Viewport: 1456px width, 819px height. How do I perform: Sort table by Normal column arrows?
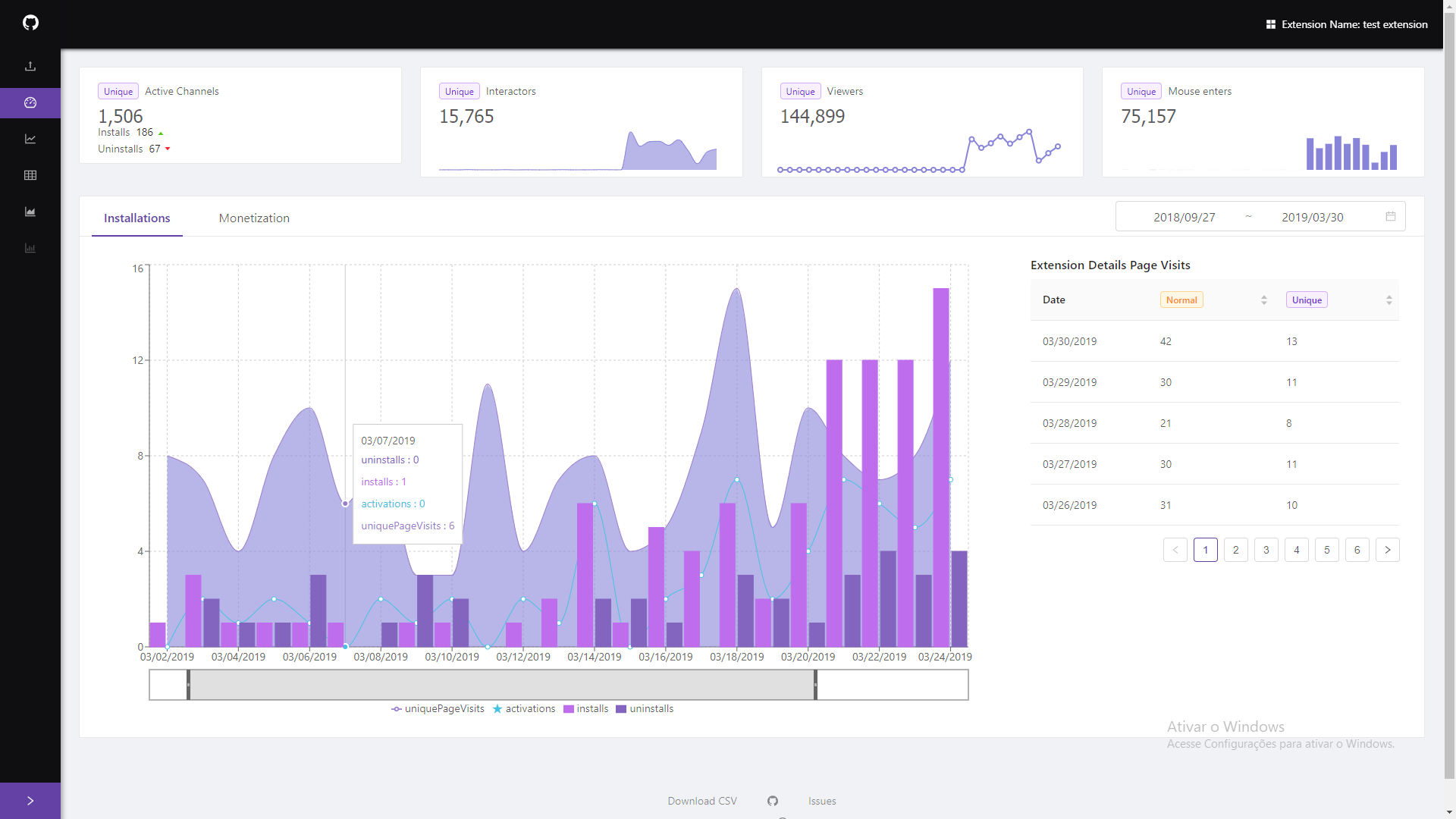coord(1264,300)
